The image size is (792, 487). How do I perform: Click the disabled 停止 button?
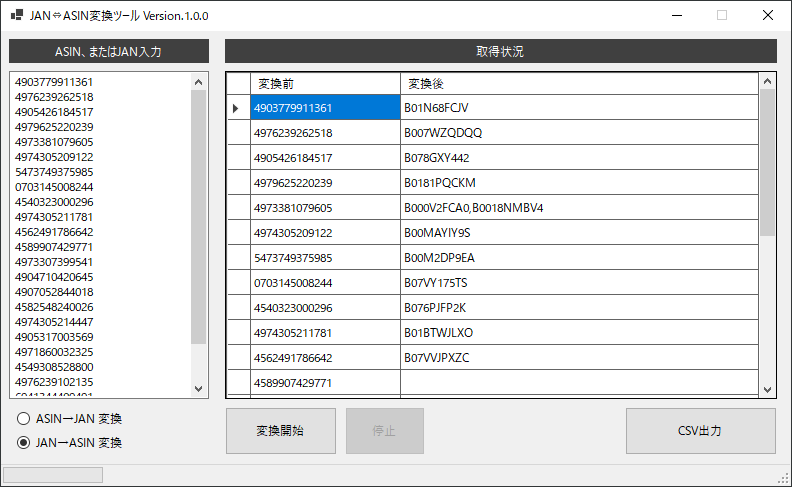384,431
